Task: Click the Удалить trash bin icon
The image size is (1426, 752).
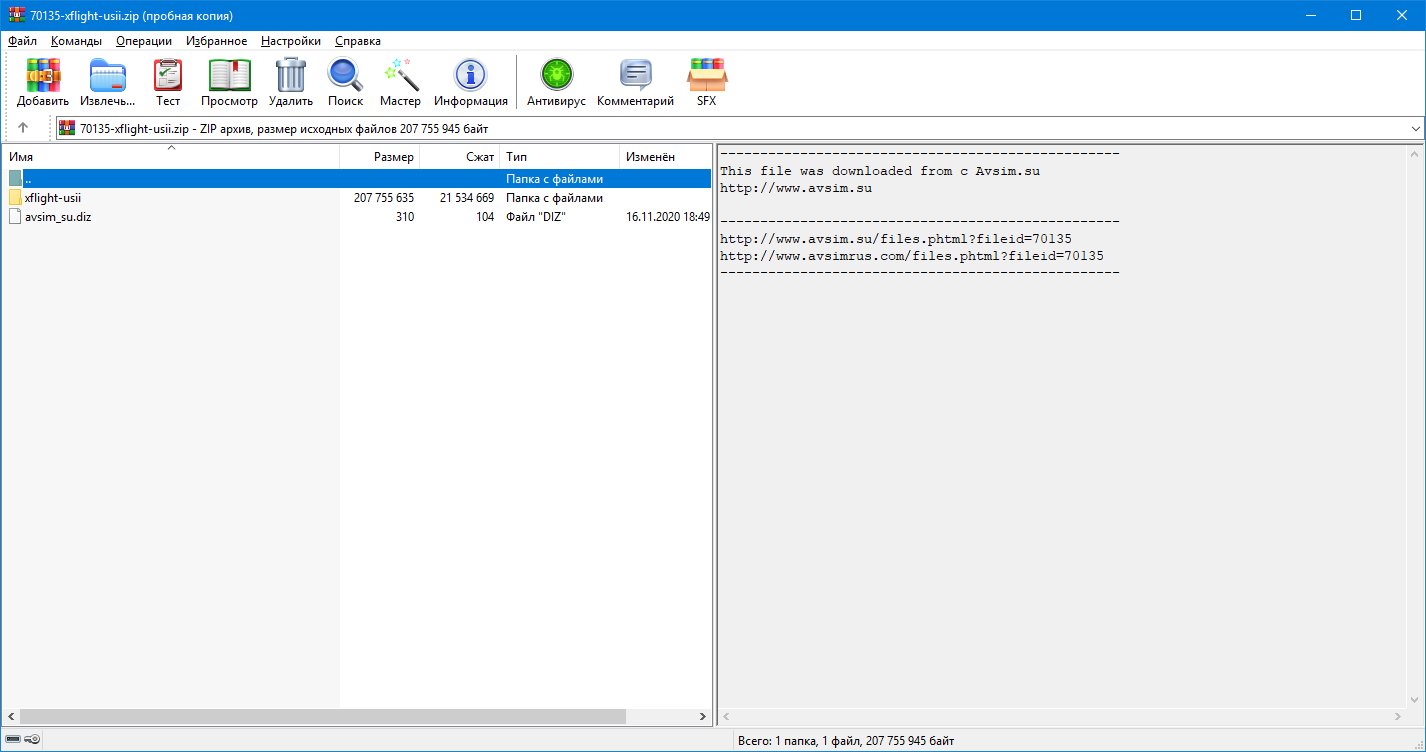Action: 291,76
